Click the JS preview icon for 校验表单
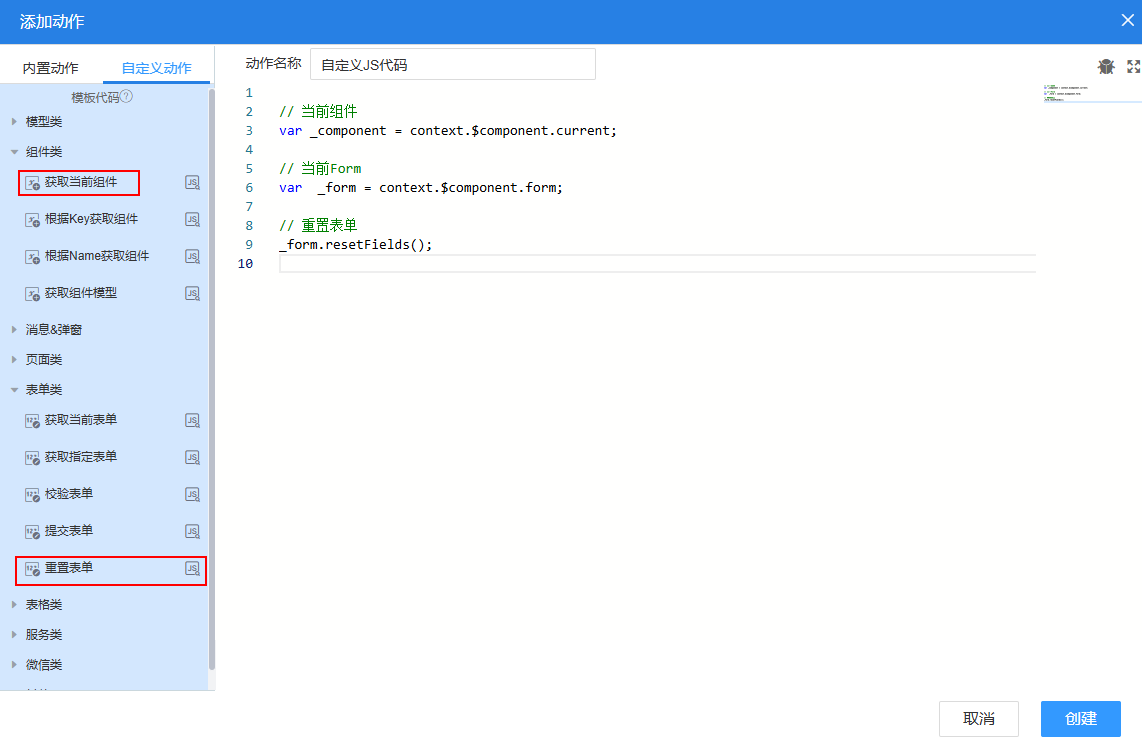 point(192,495)
